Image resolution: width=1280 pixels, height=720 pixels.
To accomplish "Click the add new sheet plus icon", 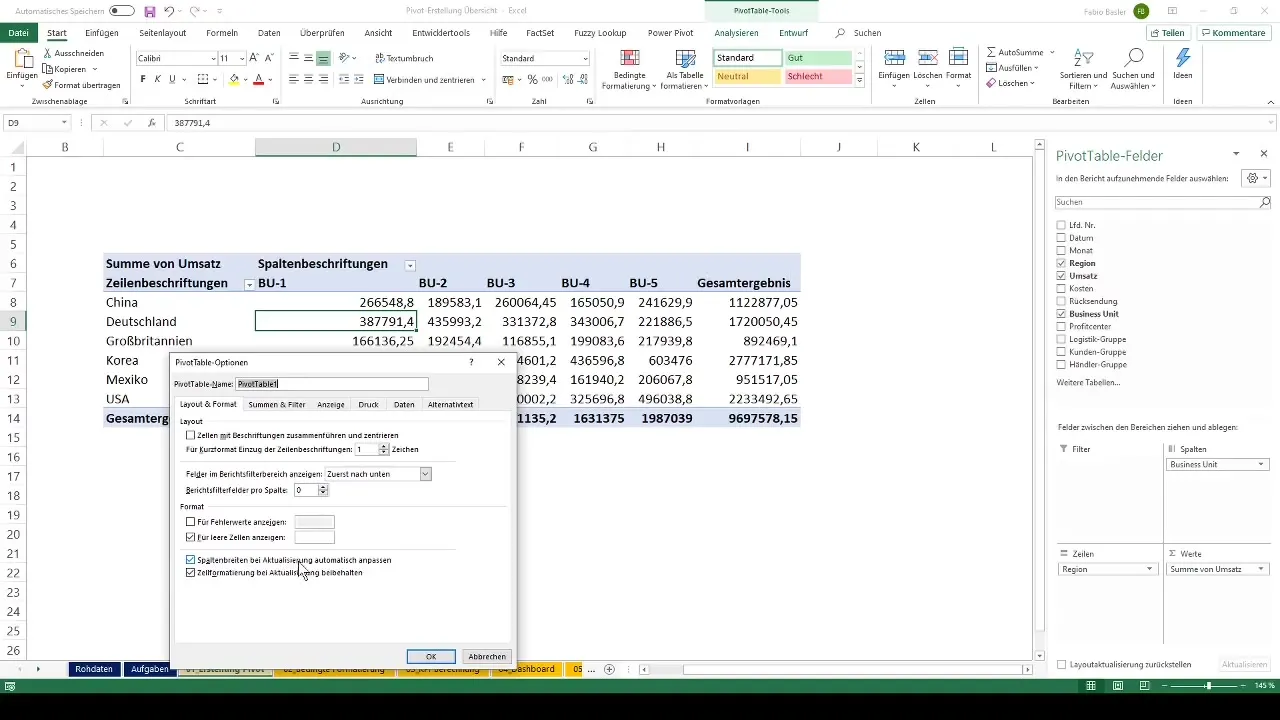I will [x=609, y=669].
